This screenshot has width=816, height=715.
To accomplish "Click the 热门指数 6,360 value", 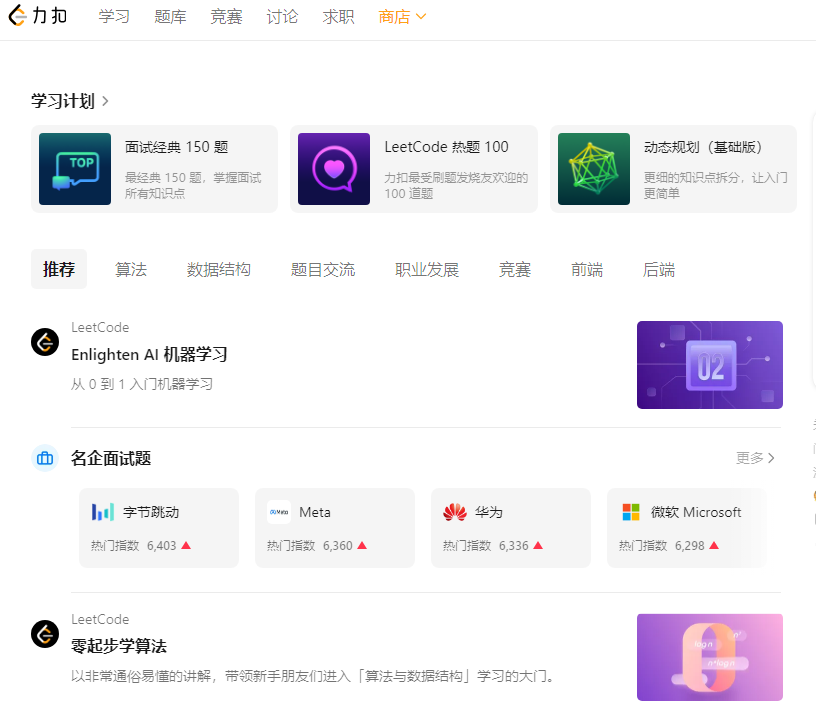I will (337, 545).
